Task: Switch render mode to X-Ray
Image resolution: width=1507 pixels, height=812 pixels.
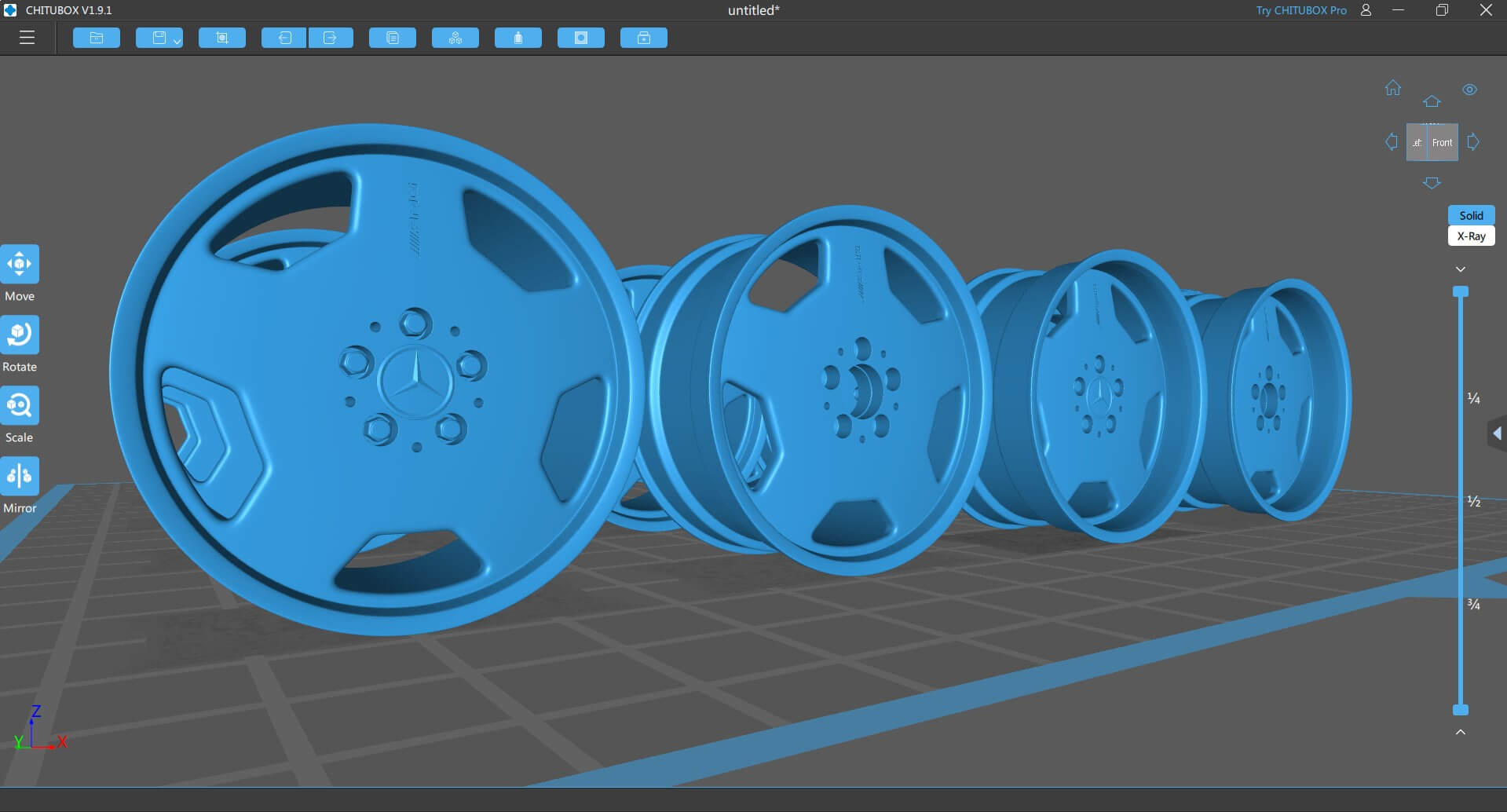Action: coord(1471,236)
